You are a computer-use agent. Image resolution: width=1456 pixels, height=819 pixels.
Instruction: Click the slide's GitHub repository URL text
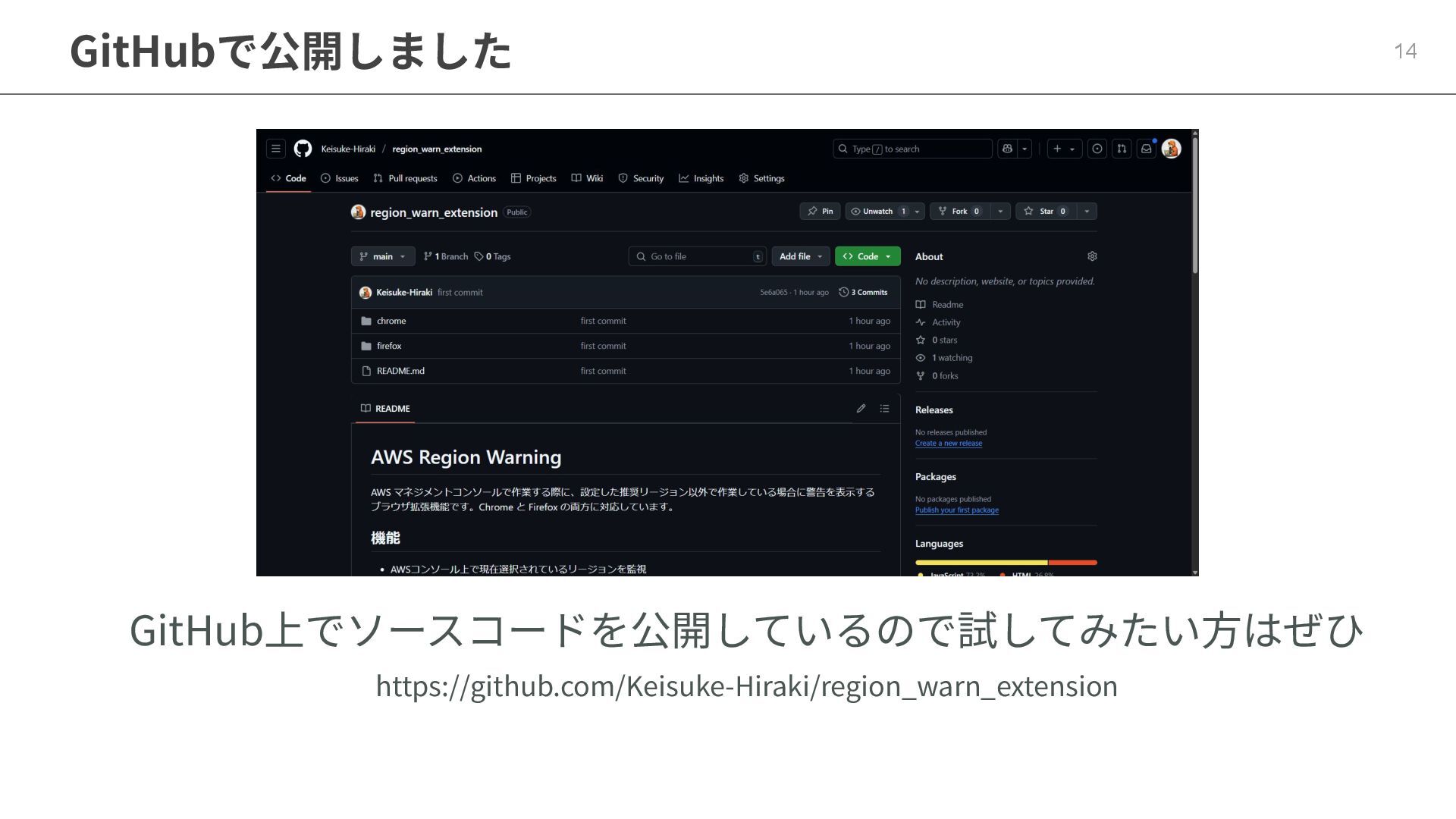747,686
